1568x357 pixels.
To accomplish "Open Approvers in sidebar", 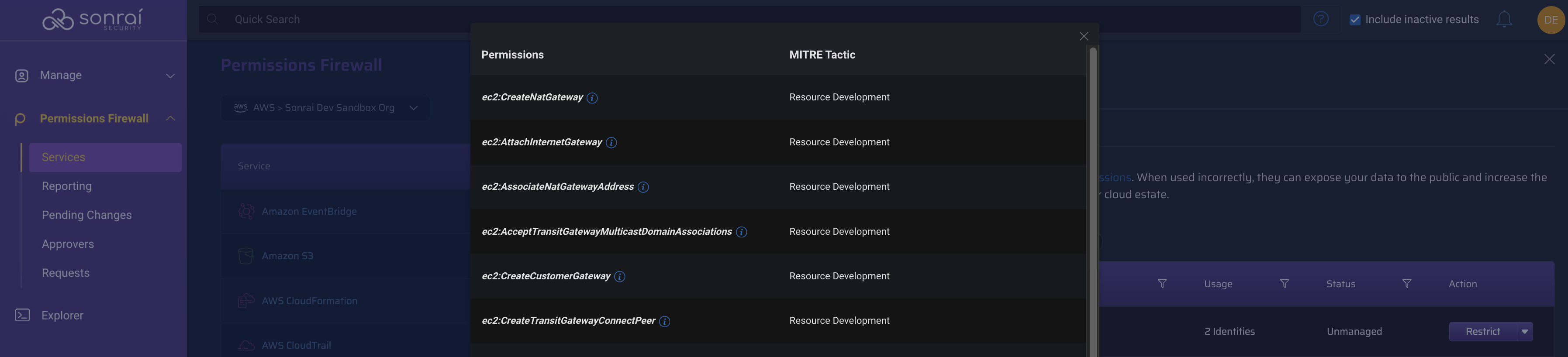I will [x=68, y=244].
